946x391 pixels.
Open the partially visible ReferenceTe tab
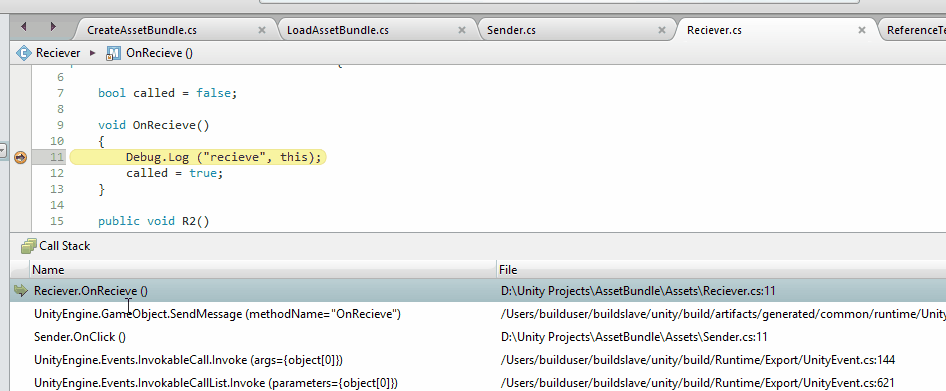coord(916,30)
